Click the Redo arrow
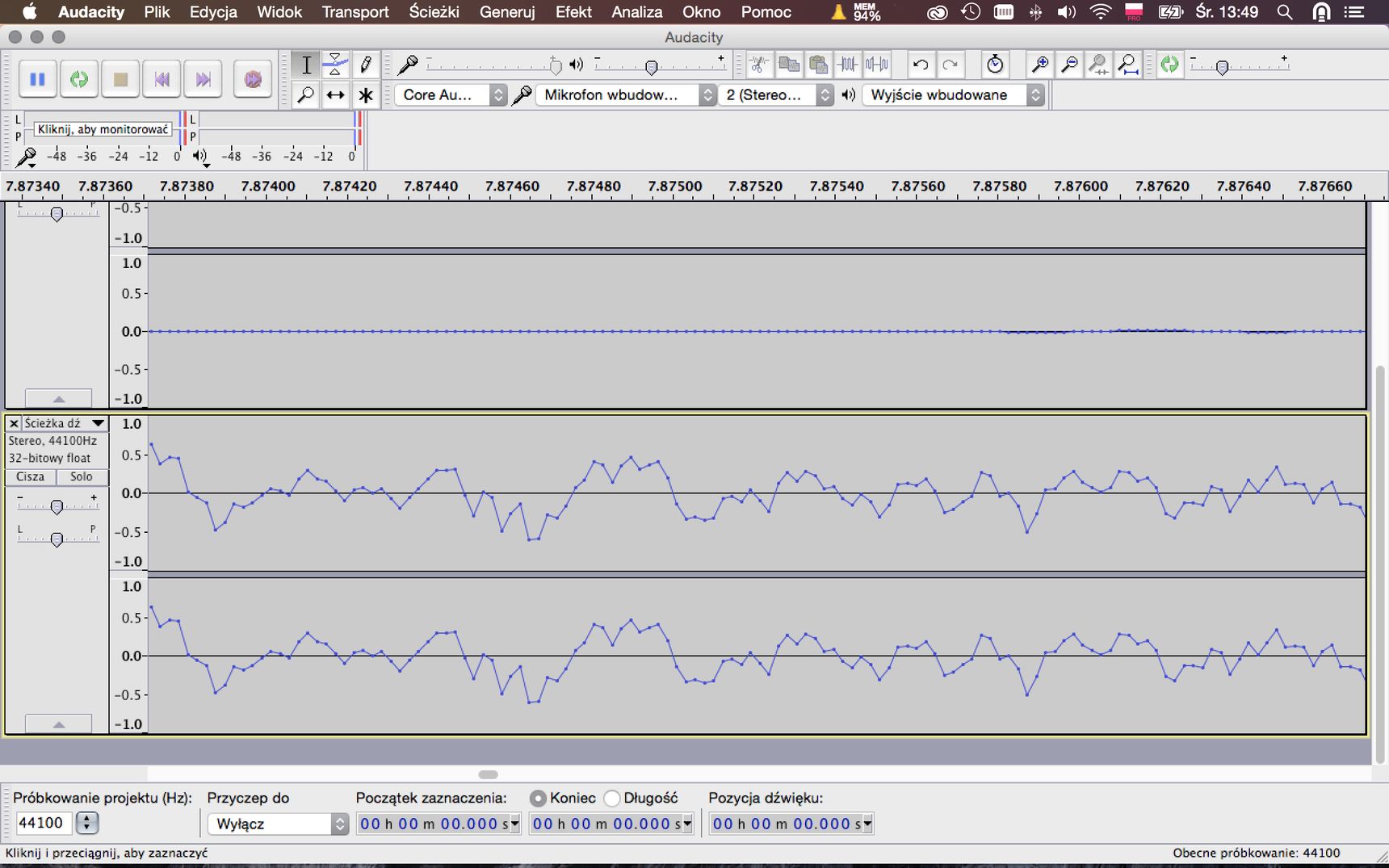 [x=950, y=65]
